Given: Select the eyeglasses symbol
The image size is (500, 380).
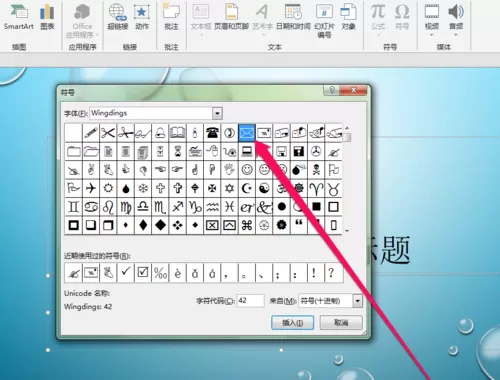Looking at the screenshot, I should point(143,133).
